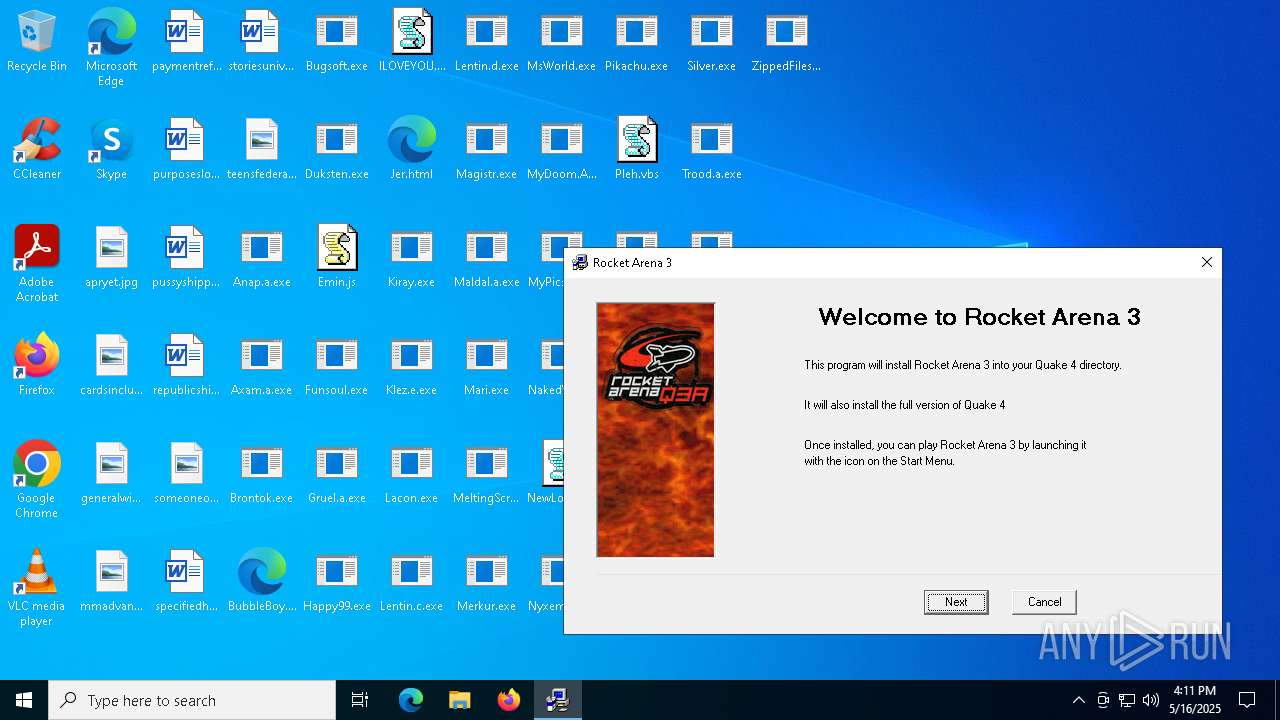Screen dimensions: 1280x720
Task: Select the MyDoom.A desktop icon
Action: tap(561, 149)
